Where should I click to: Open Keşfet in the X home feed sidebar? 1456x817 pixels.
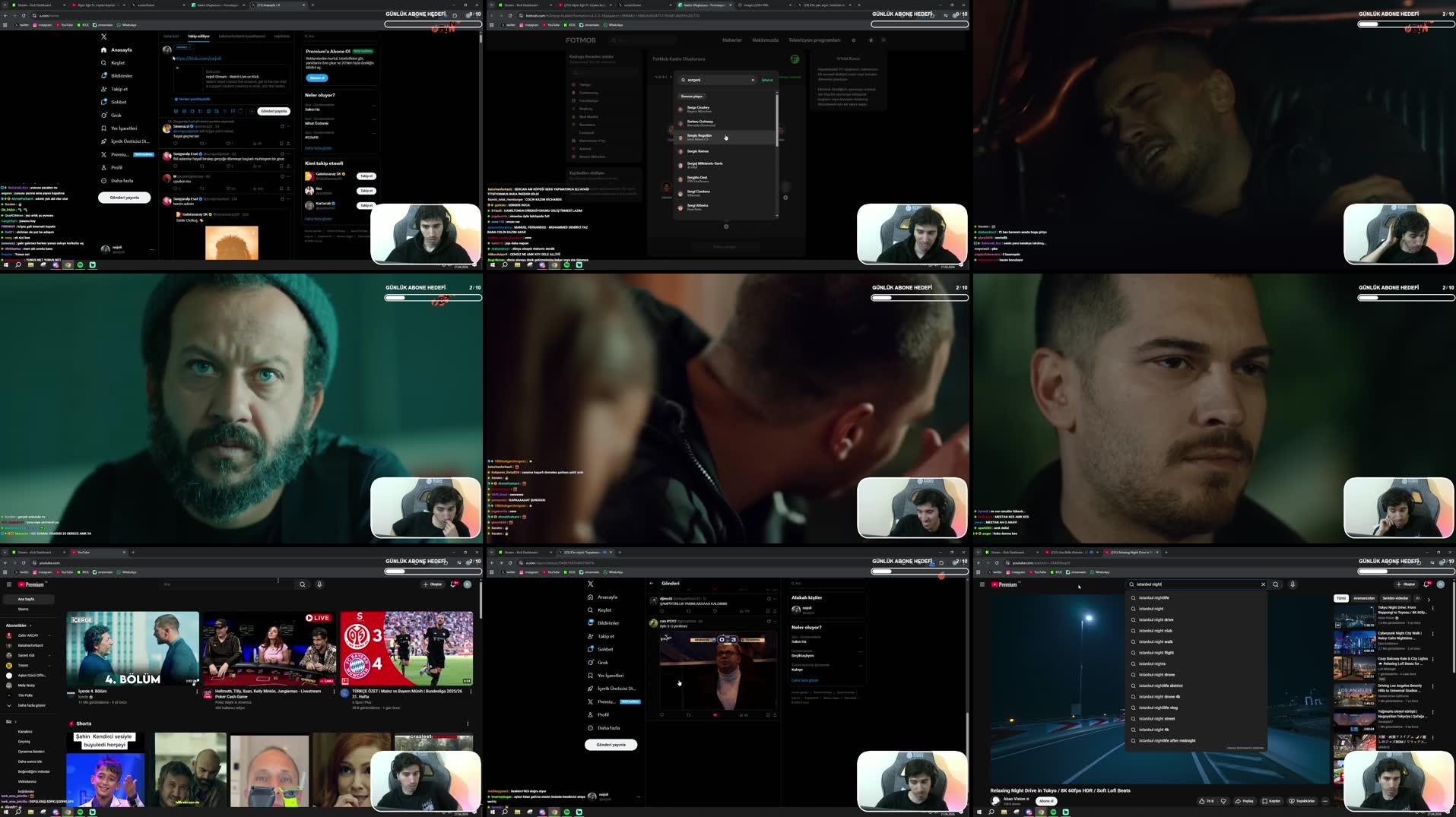pyautogui.click(x=113, y=63)
